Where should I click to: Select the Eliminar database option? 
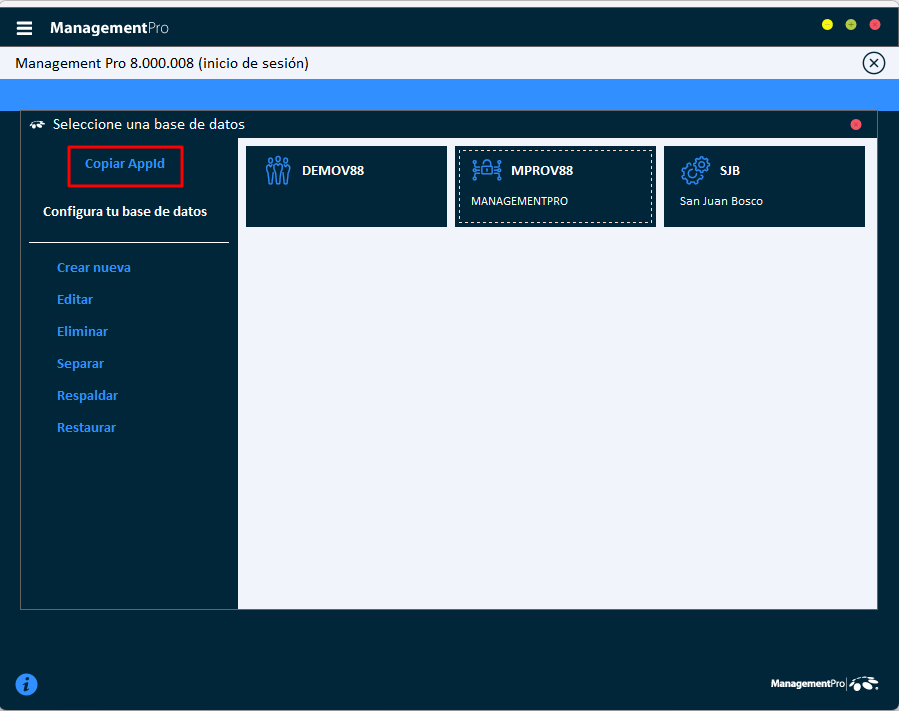click(x=82, y=331)
